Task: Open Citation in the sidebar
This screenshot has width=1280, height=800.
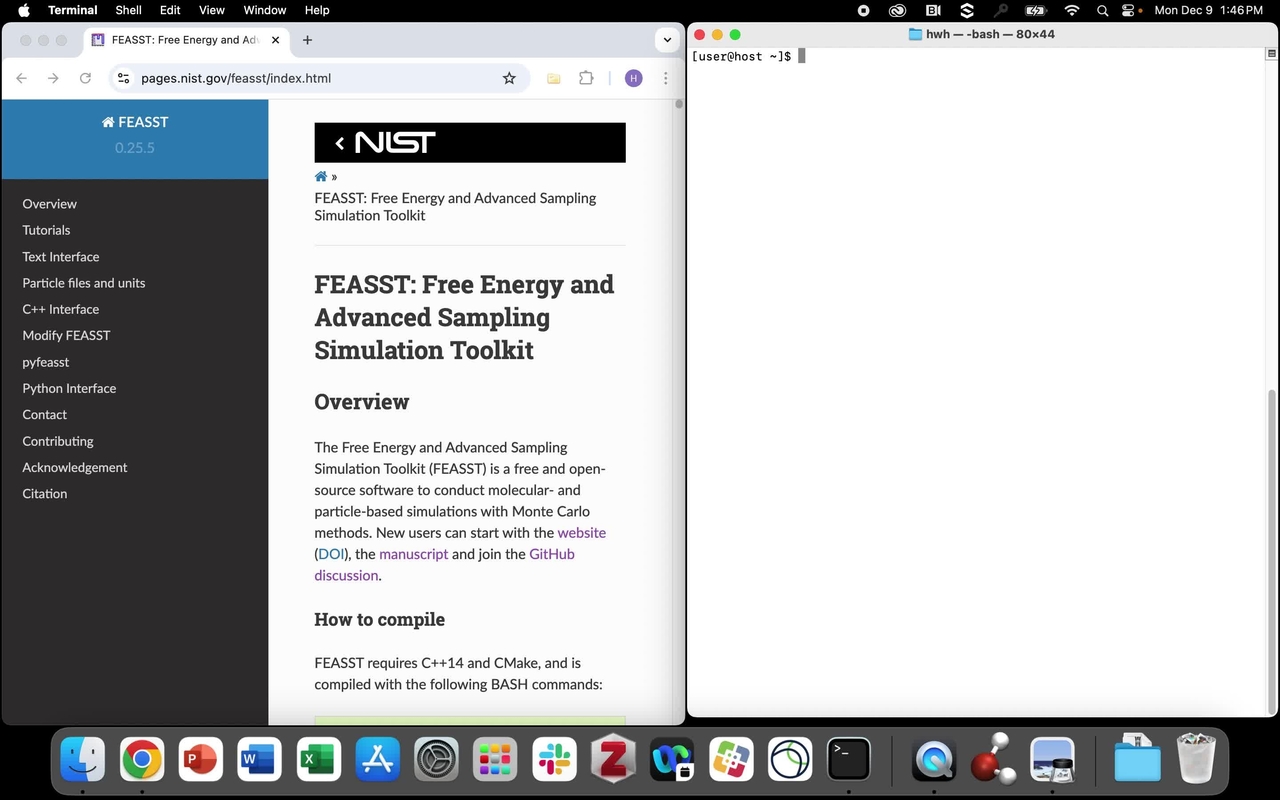Action: pyautogui.click(x=45, y=494)
